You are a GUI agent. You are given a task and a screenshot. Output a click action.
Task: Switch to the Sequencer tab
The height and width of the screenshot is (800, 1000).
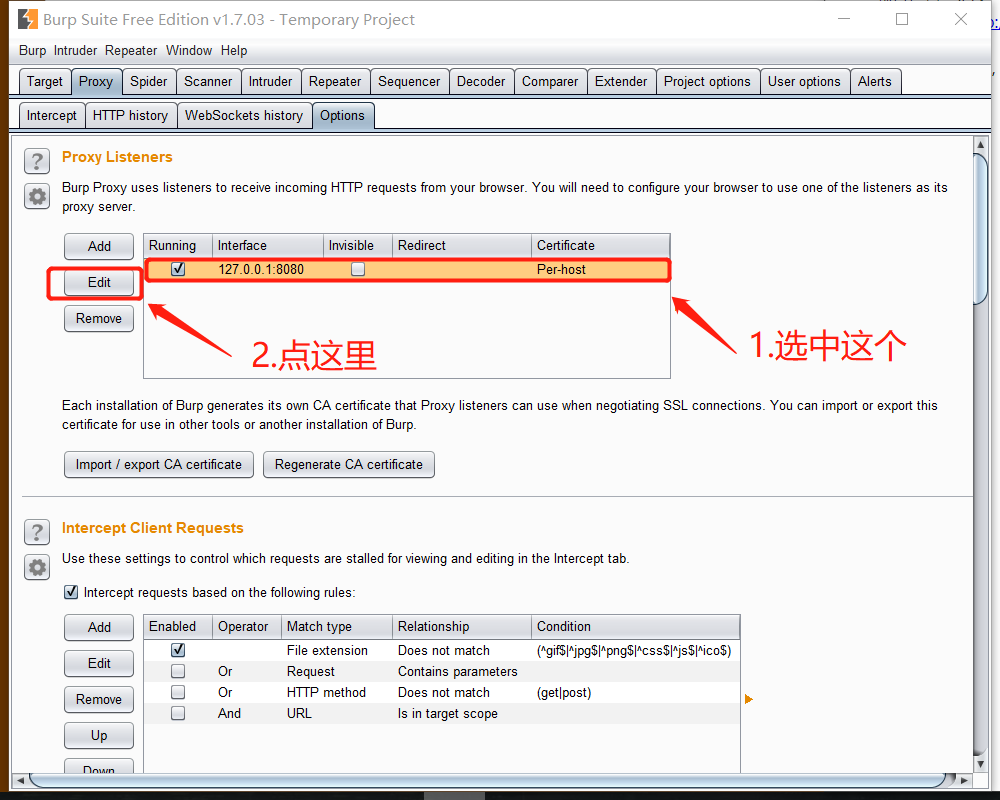pos(409,82)
